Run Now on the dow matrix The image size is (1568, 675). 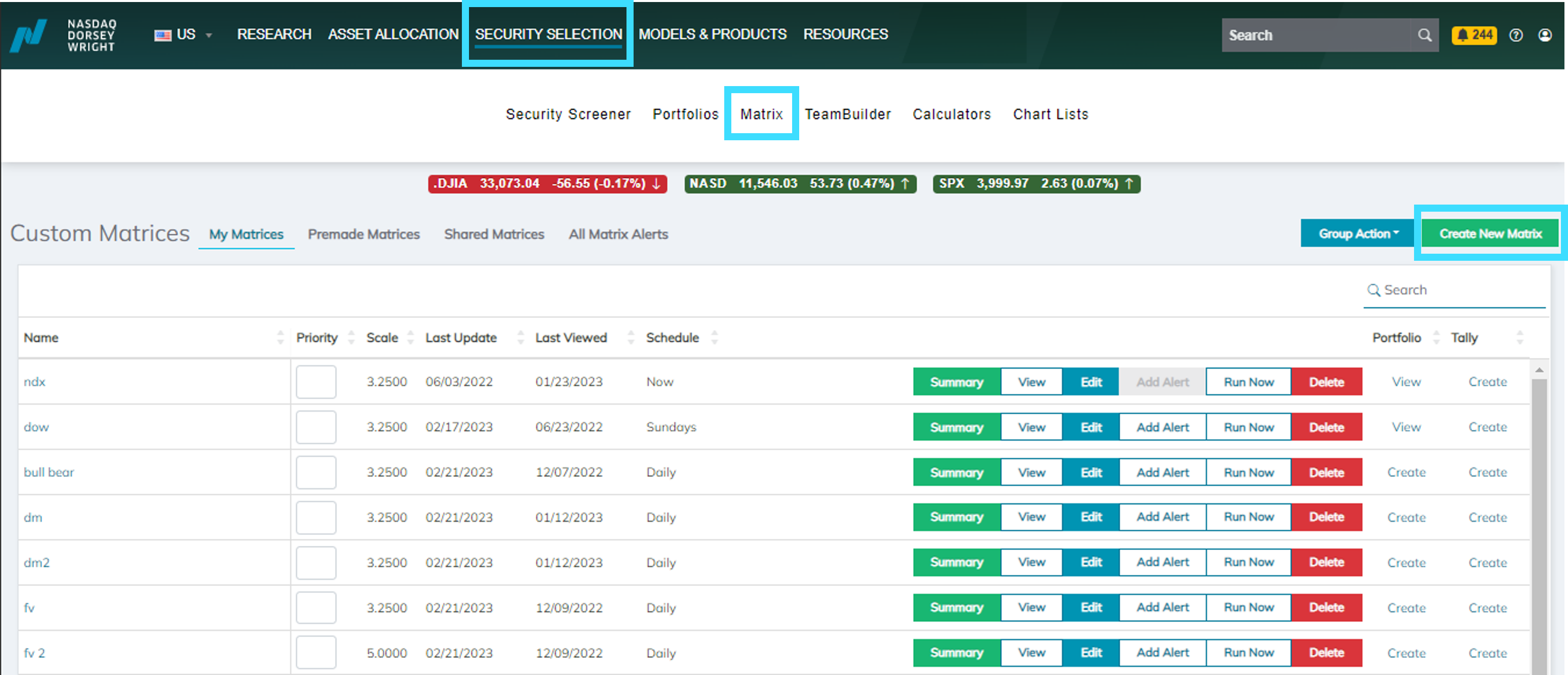tap(1248, 427)
